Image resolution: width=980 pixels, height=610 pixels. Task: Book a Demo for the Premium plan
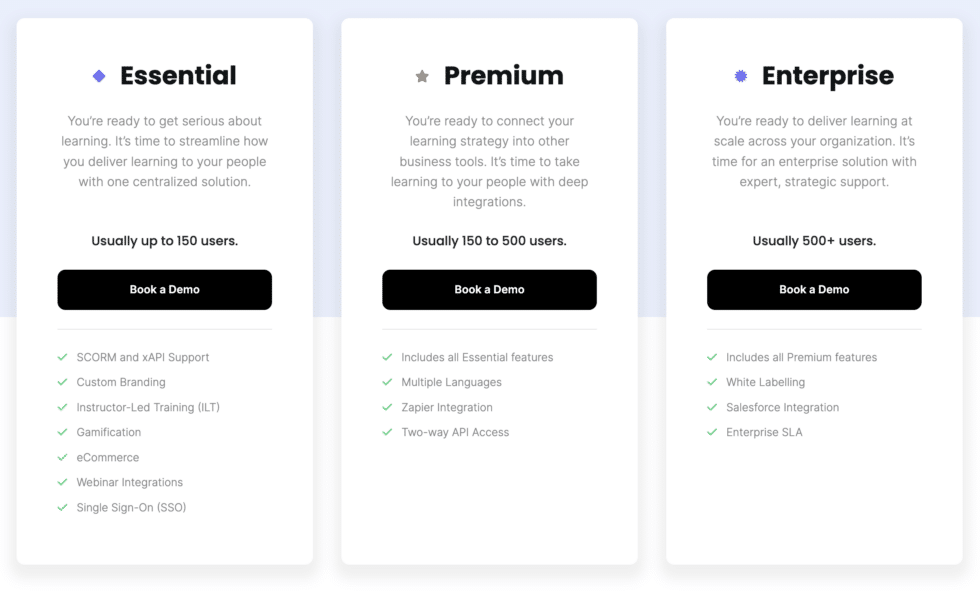pyautogui.click(x=489, y=290)
